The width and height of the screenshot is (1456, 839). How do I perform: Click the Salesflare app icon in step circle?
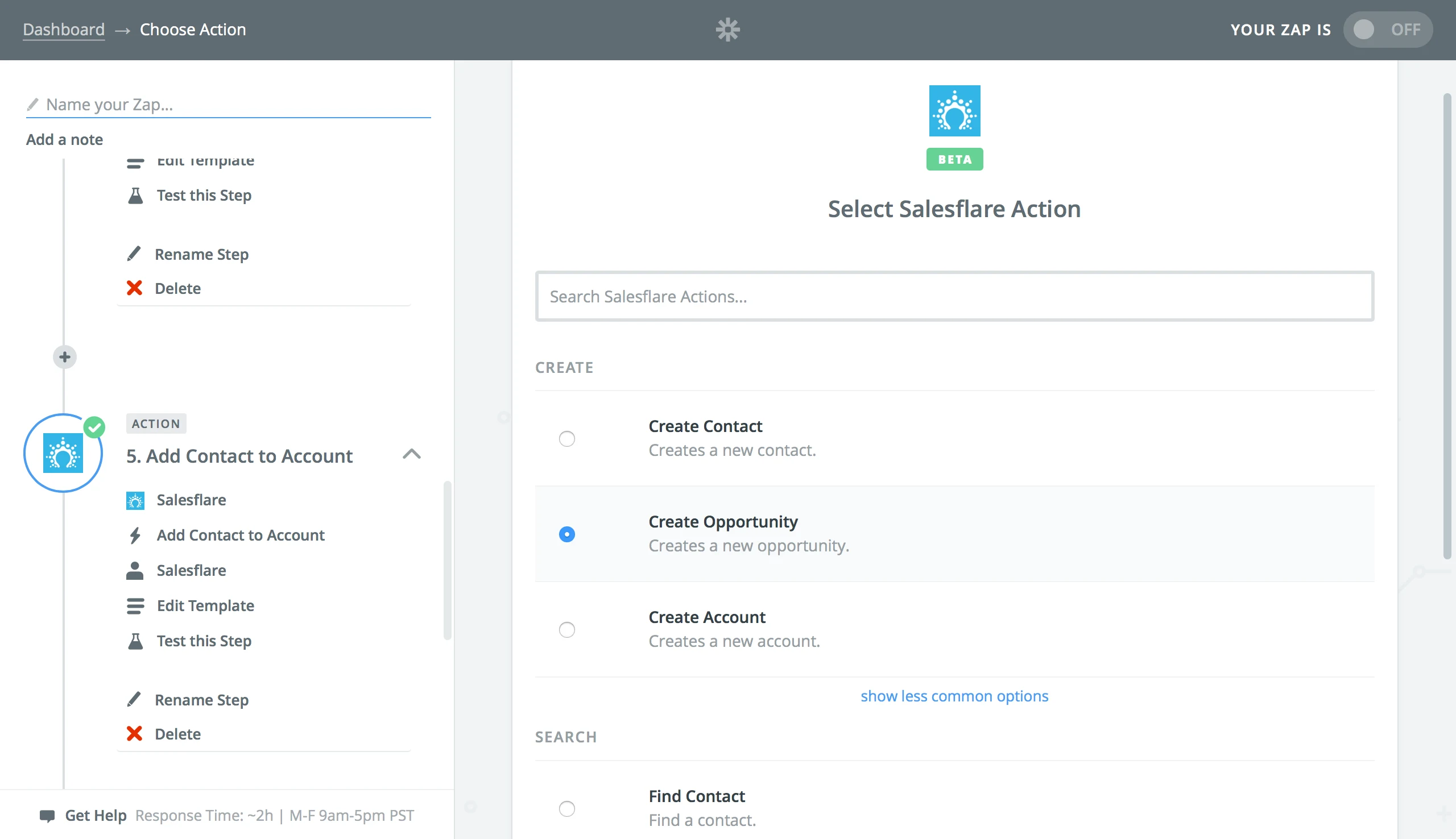click(63, 453)
